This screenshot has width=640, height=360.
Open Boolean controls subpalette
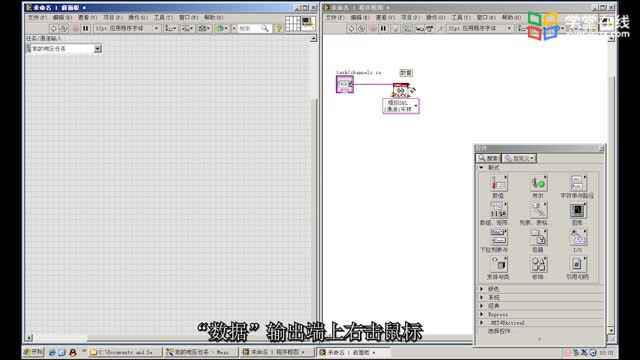coord(538,184)
